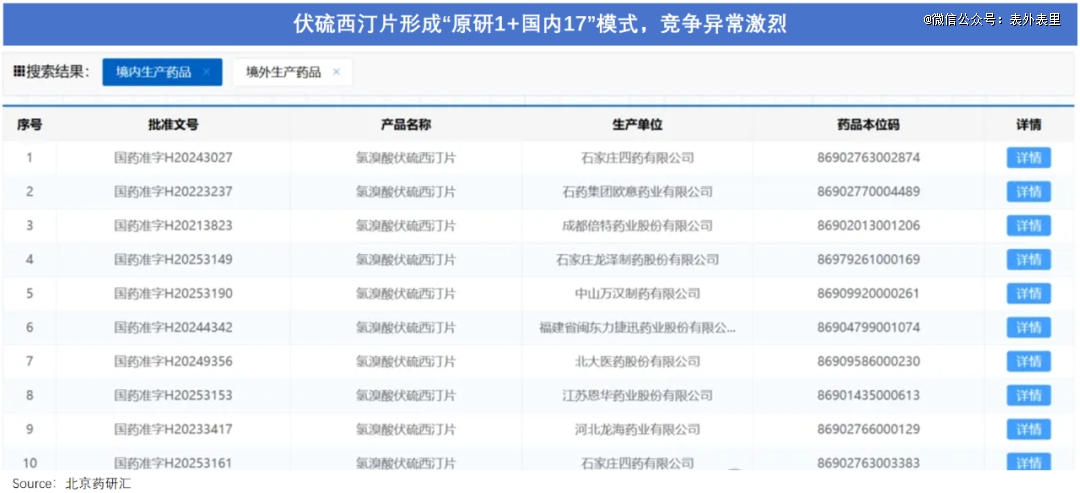Viewport: 1080px width, 493px height.
Task: Click 氢溴酸伏硫西汀片 in the 石药集团欧意 row
Action: click(x=406, y=191)
